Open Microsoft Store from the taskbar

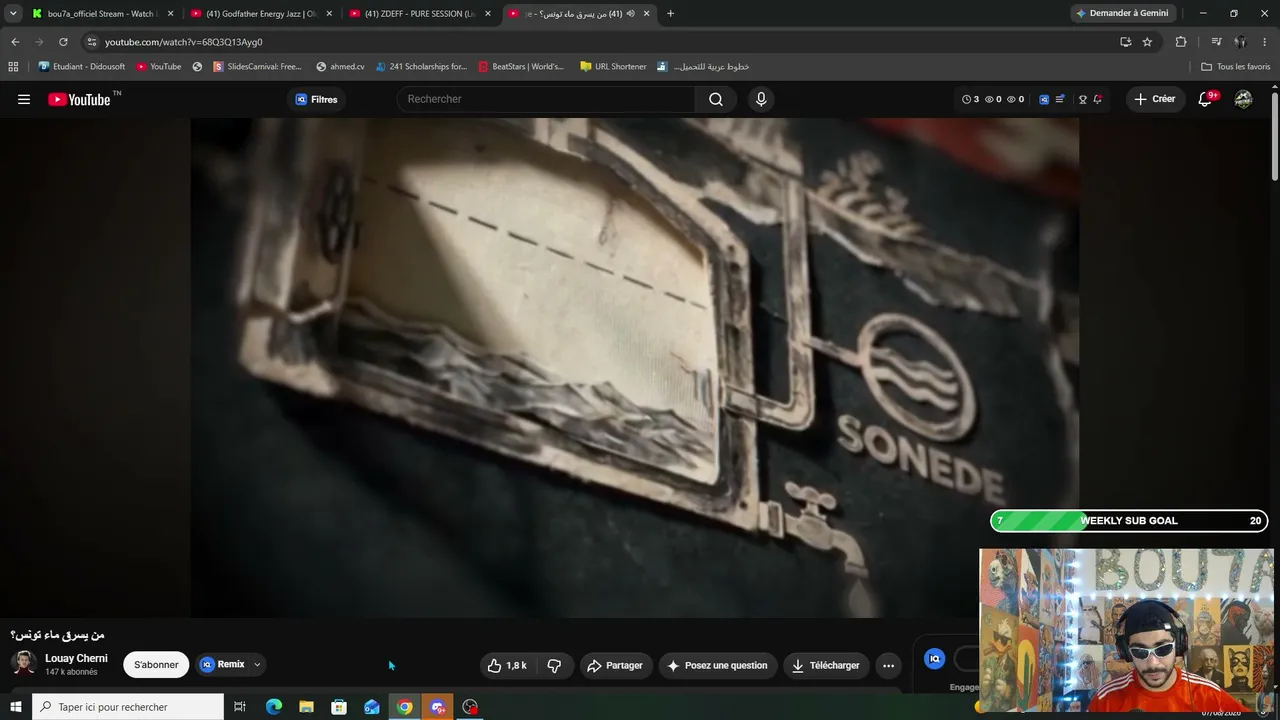tap(339, 707)
